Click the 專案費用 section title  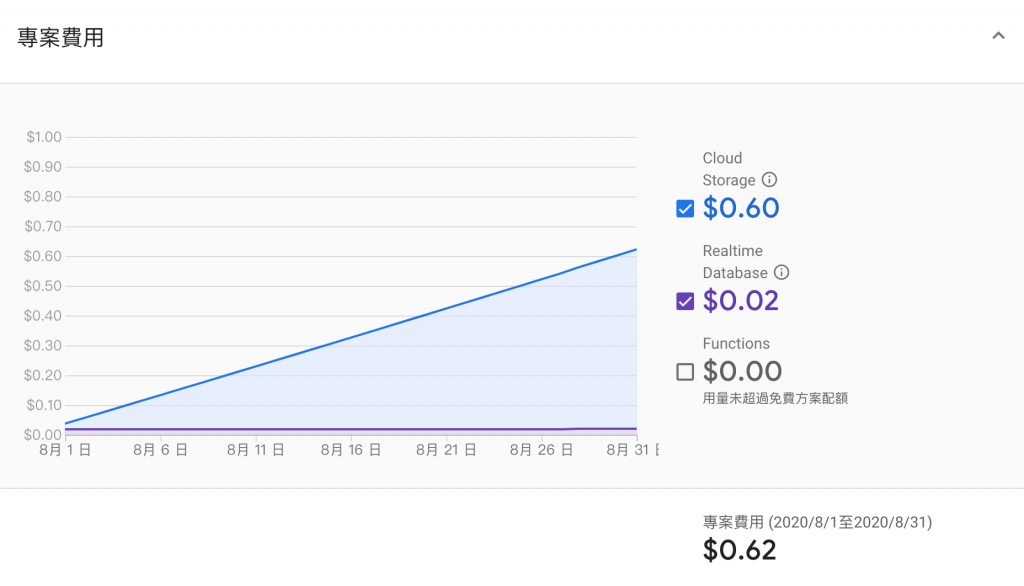point(61,38)
